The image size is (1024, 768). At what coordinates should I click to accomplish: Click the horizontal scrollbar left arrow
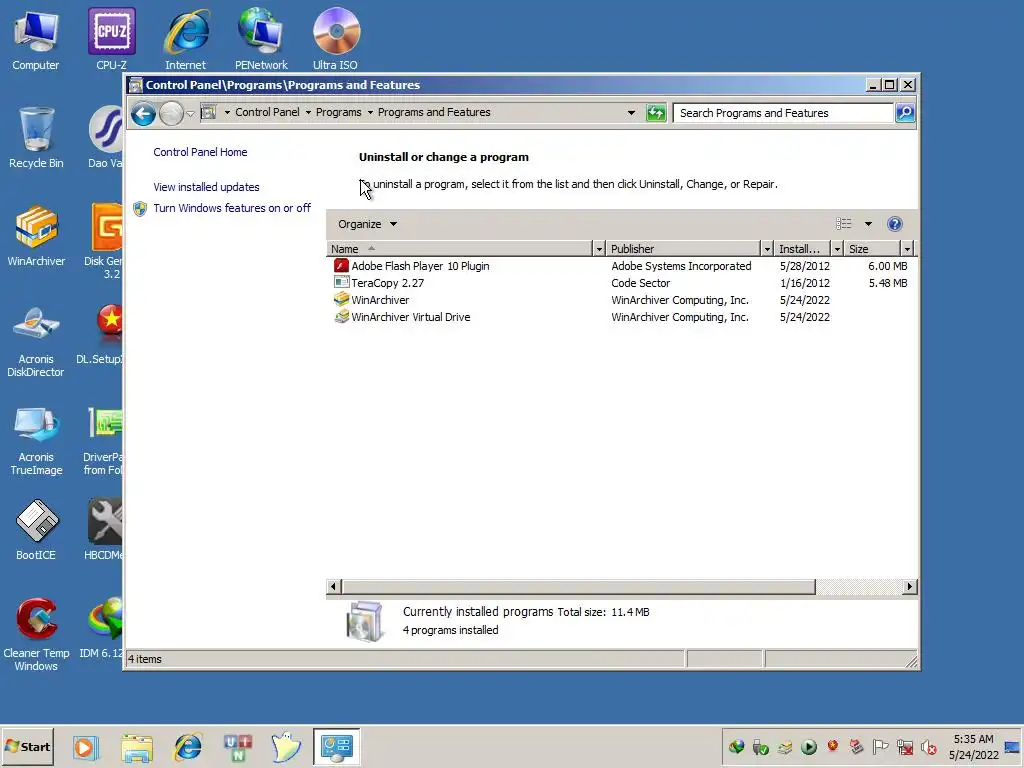(333, 586)
